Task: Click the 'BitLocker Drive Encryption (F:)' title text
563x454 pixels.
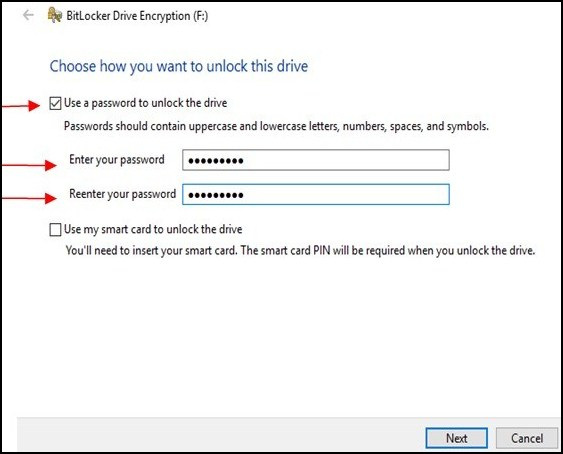Action: coord(137,16)
